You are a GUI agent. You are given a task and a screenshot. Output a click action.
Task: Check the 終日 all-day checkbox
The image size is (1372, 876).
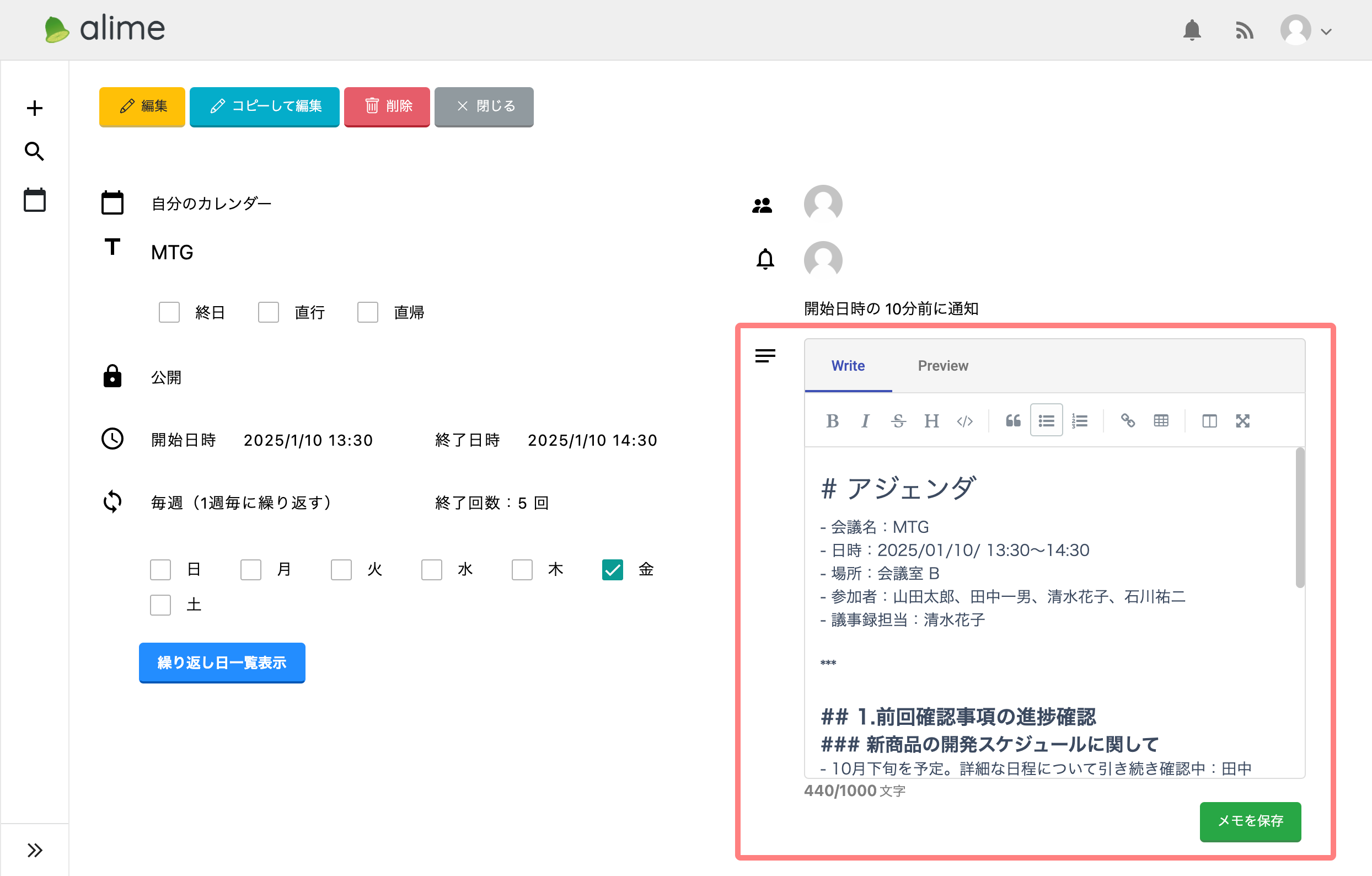click(169, 312)
